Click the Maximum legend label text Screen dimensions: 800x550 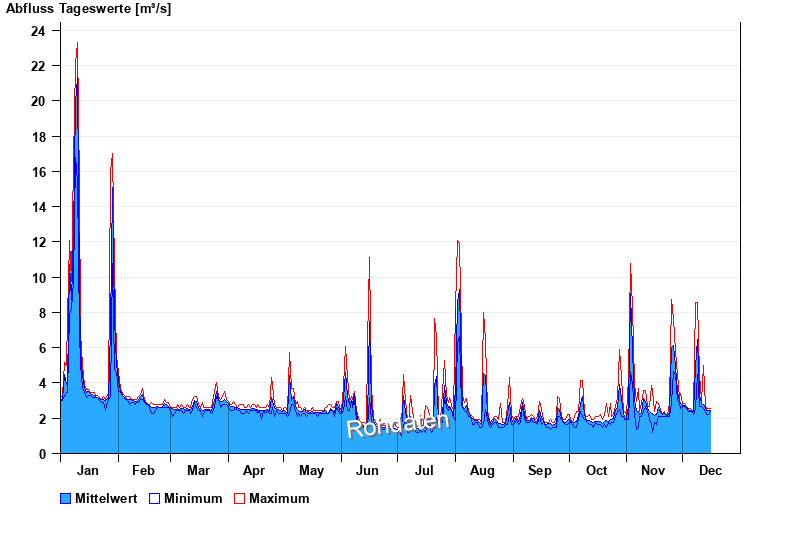[x=279, y=498]
